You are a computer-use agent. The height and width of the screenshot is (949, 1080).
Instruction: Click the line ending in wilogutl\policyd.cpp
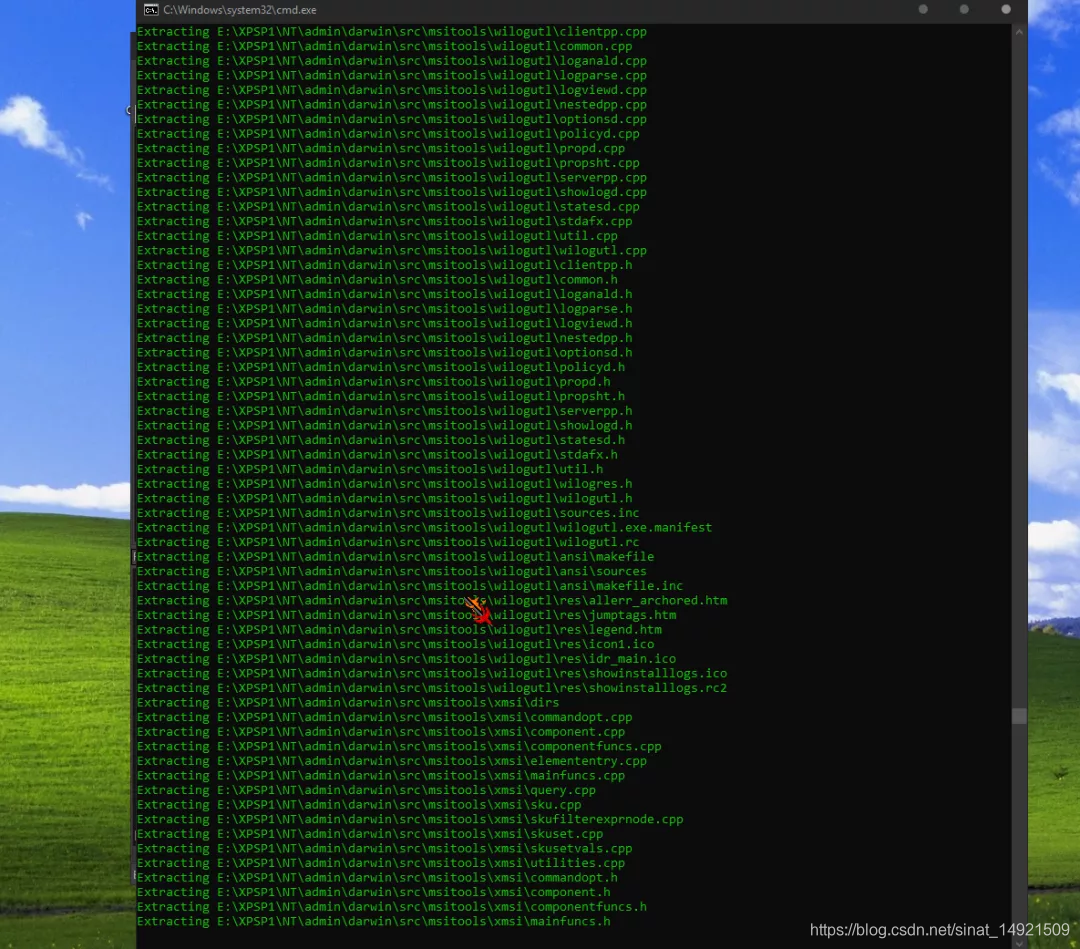pyautogui.click(x=388, y=134)
